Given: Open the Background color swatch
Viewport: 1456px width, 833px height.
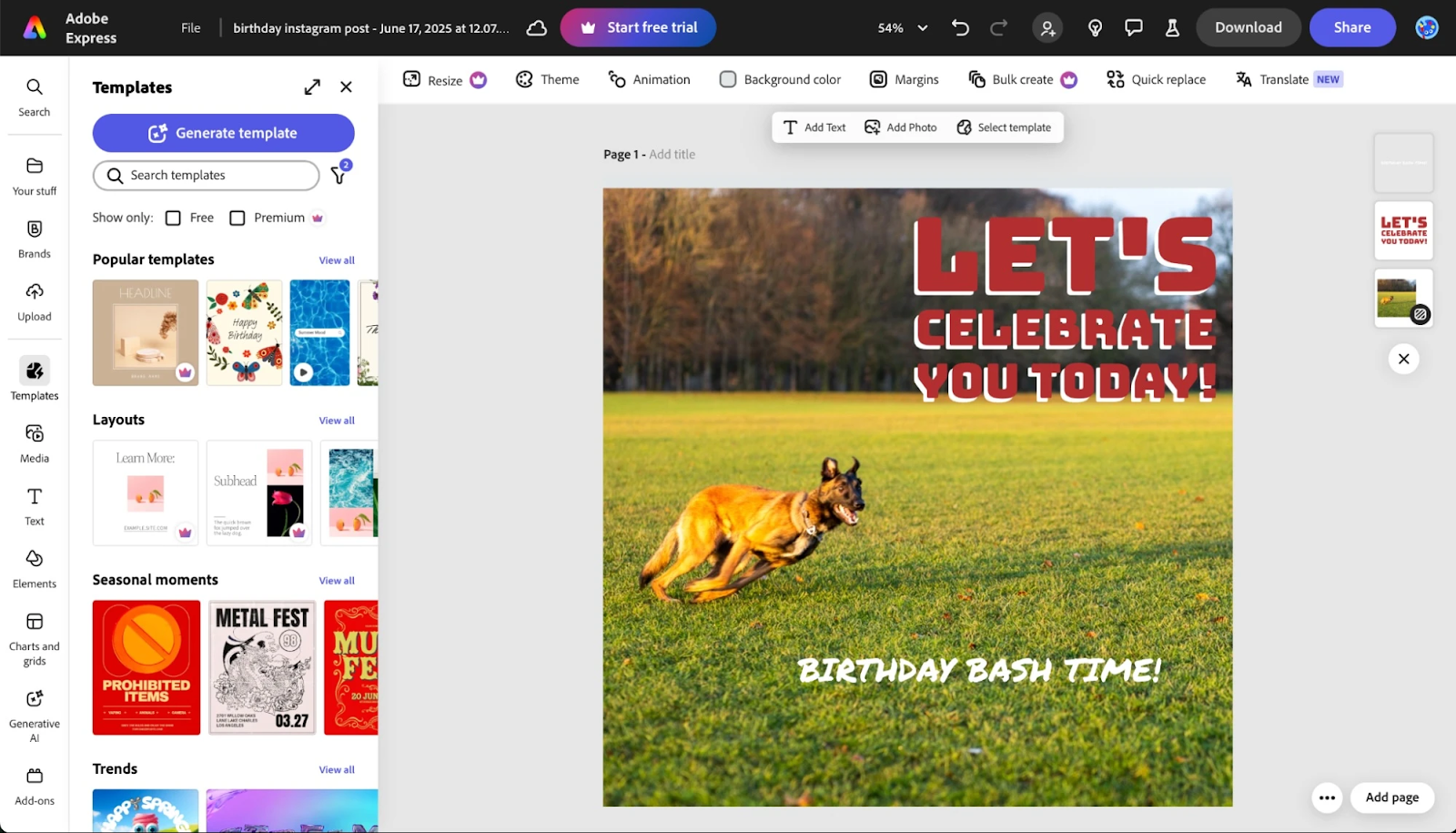Looking at the screenshot, I should pos(728,79).
